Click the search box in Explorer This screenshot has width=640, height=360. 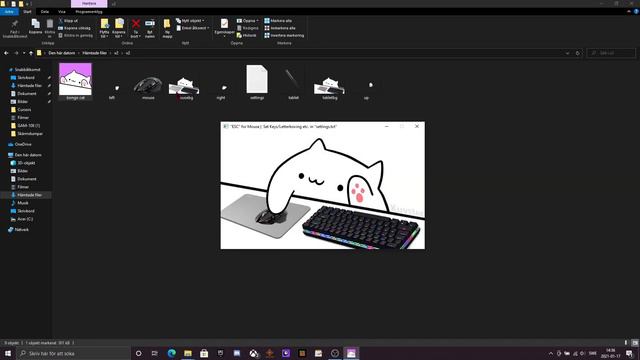coord(611,53)
